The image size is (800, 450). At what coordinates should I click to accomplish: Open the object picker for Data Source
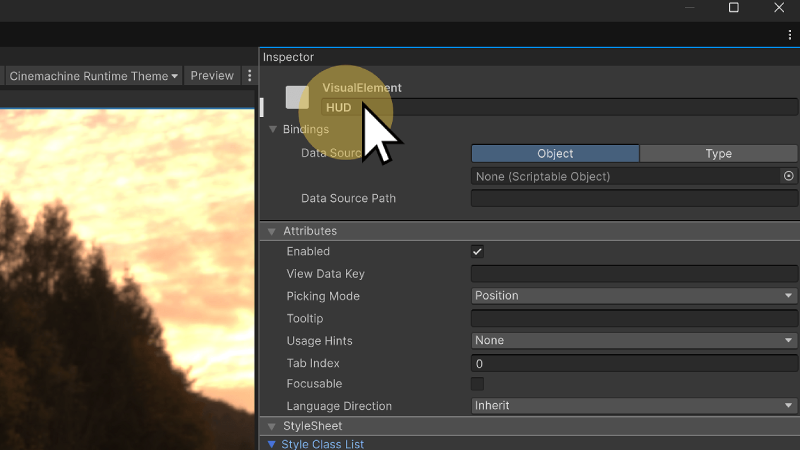788,176
